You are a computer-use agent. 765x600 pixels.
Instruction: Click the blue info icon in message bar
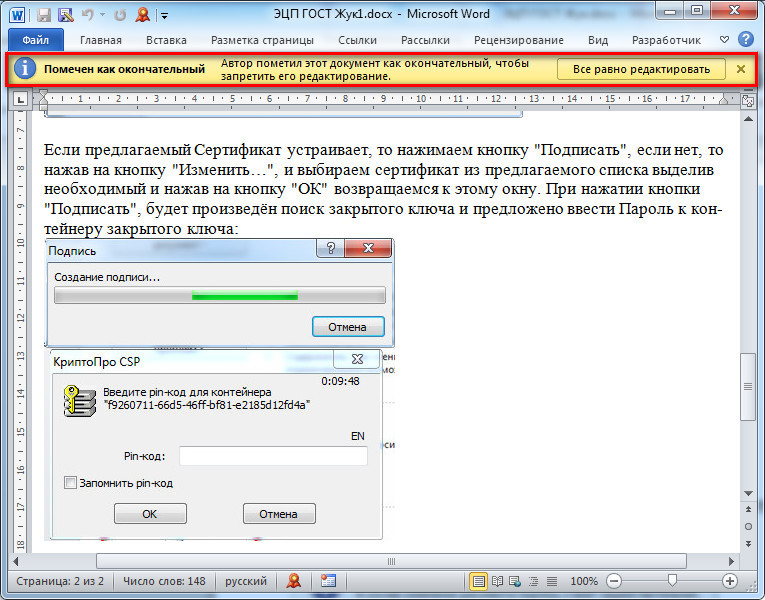(24, 69)
